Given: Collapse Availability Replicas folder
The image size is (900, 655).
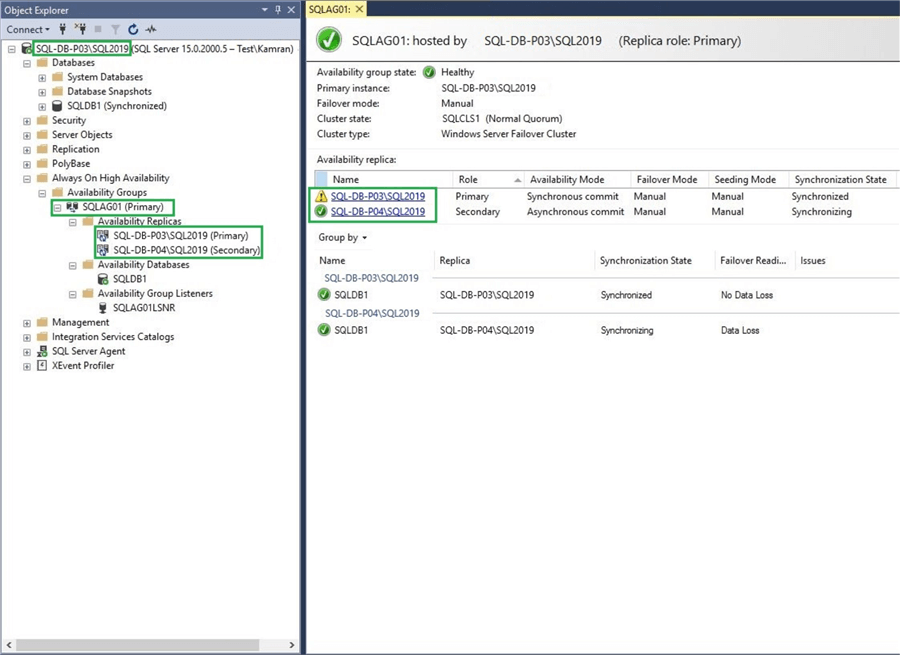Looking at the screenshot, I should point(72,222).
